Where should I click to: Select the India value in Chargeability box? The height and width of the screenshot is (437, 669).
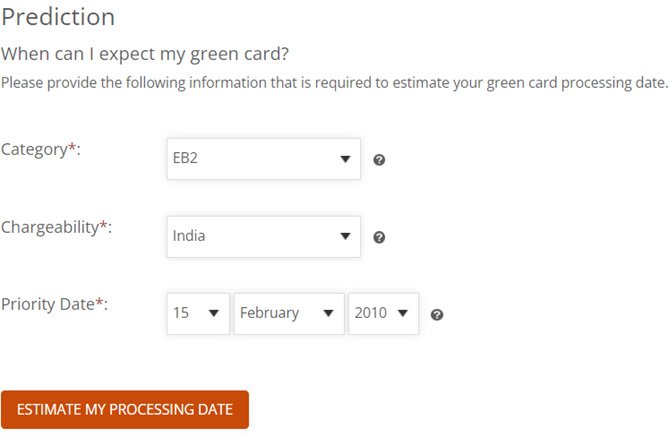[x=189, y=237]
